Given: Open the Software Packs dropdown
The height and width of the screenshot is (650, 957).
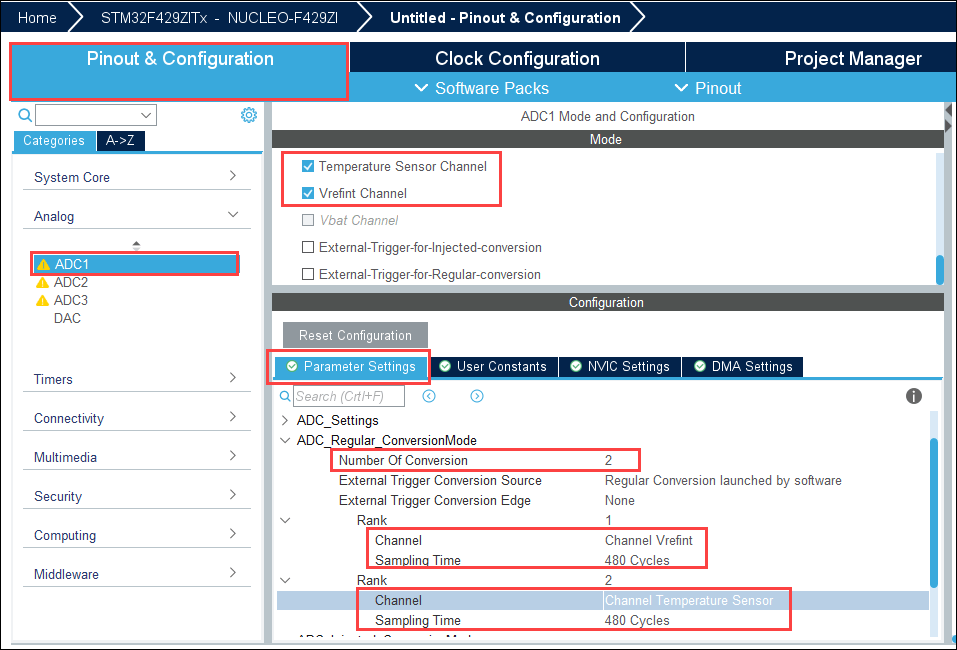Looking at the screenshot, I should [x=481, y=88].
